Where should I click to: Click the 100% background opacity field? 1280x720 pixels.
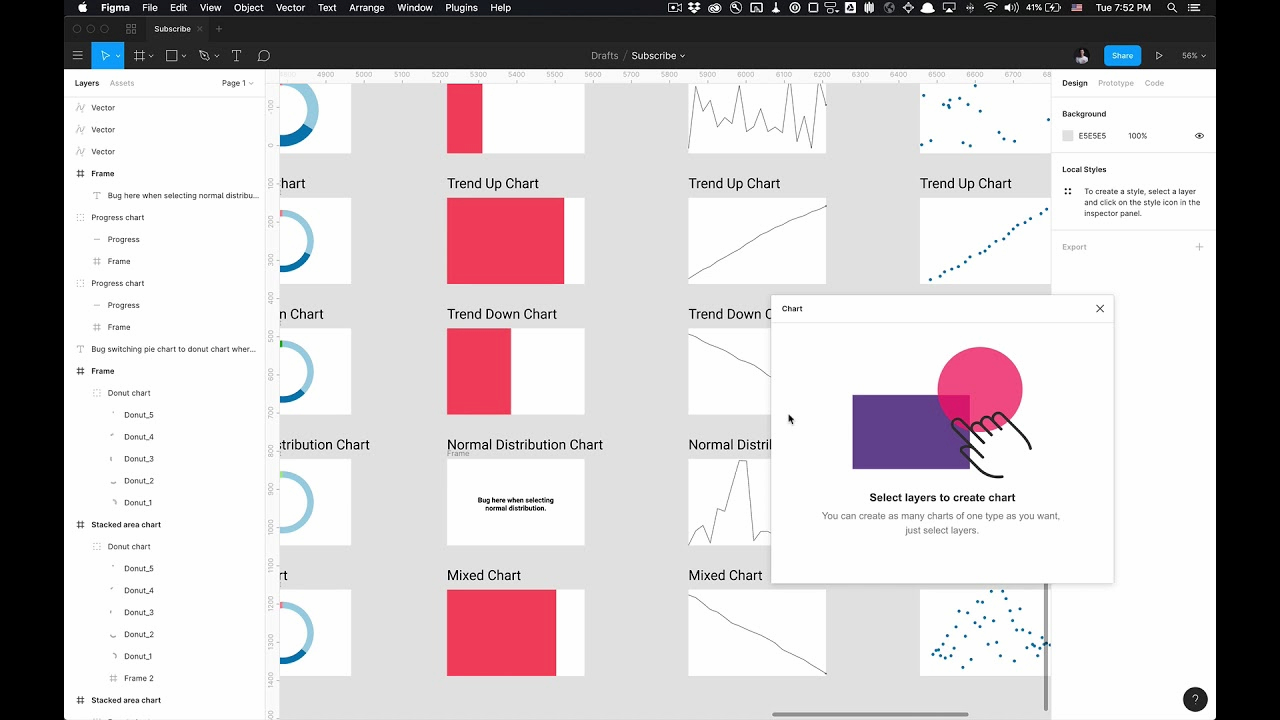click(1137, 136)
